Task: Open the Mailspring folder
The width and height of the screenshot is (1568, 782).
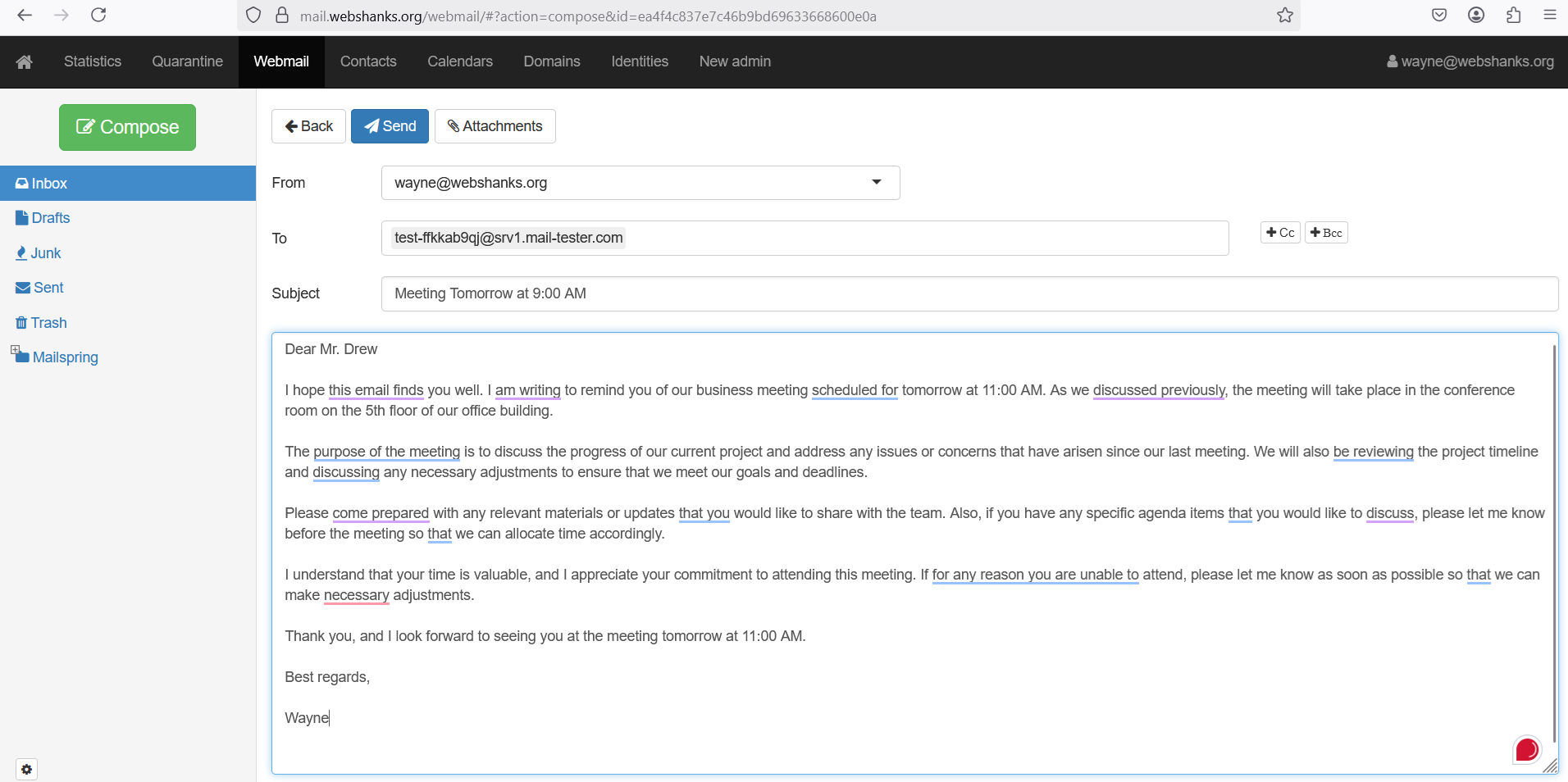Action: [x=66, y=357]
